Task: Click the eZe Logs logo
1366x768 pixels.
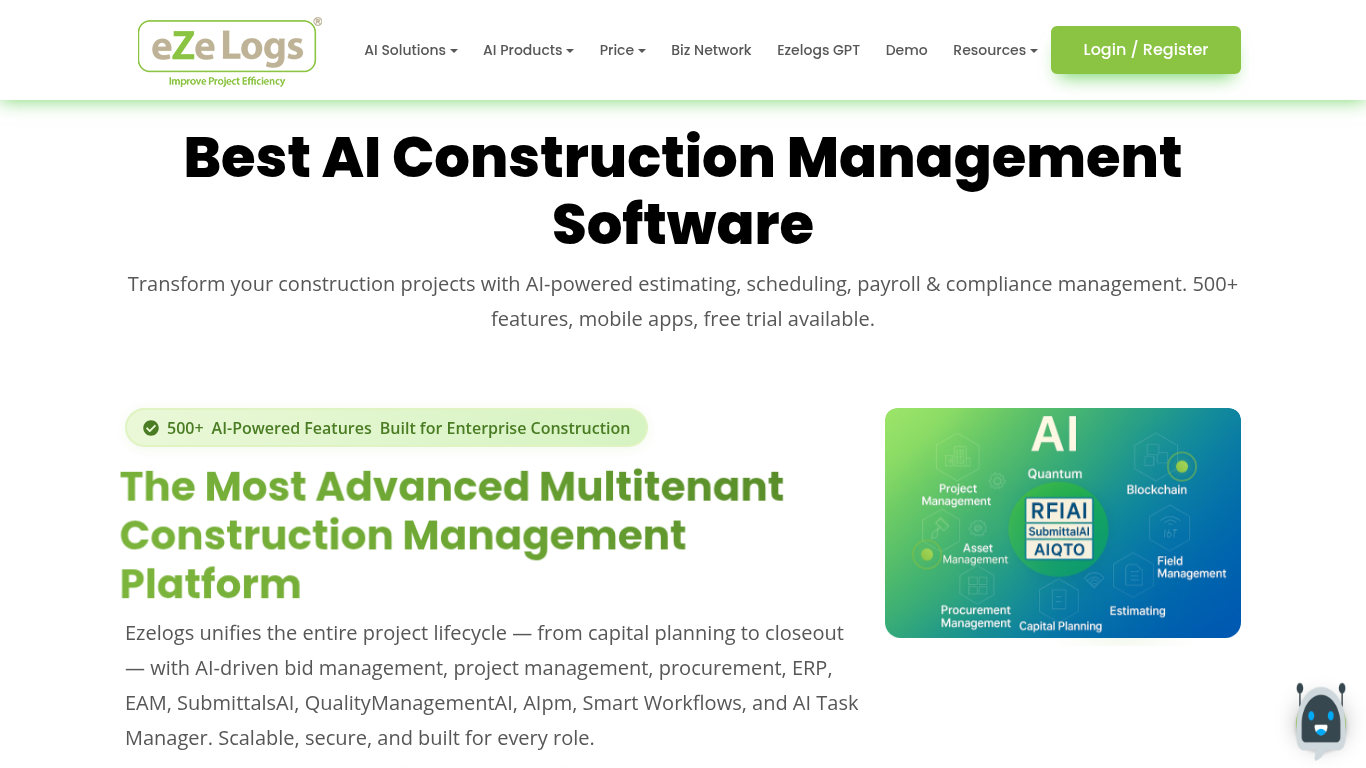Action: [x=228, y=50]
